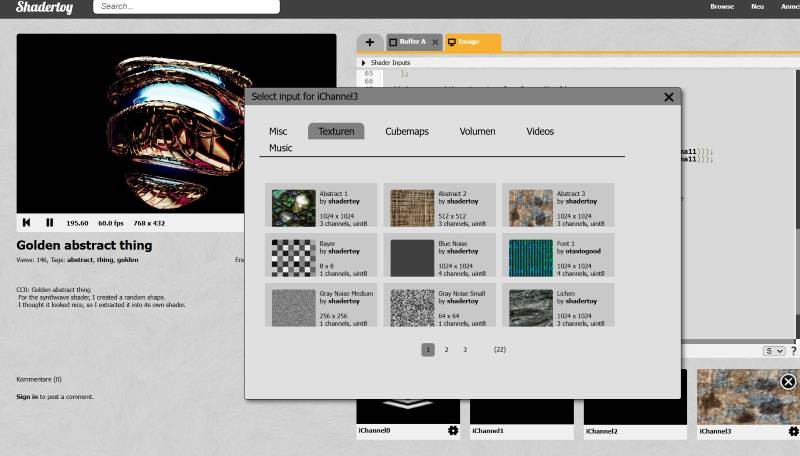
Task: Pause the shader preview playback
Action: [50, 223]
